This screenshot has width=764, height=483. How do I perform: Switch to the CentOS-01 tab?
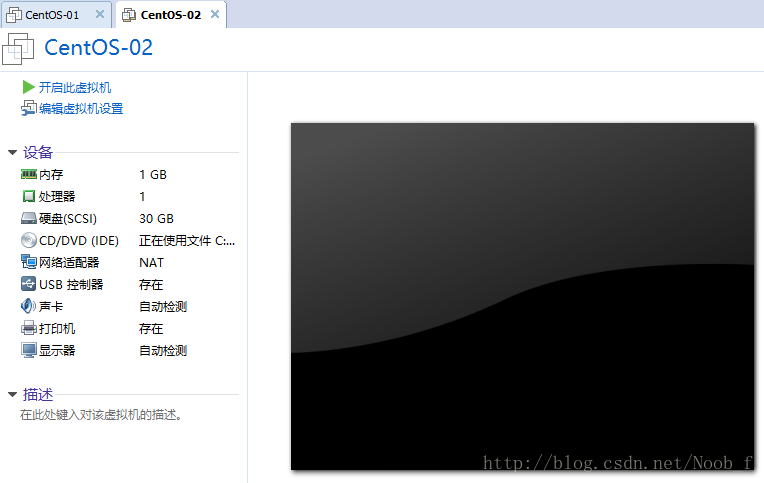click(x=56, y=15)
